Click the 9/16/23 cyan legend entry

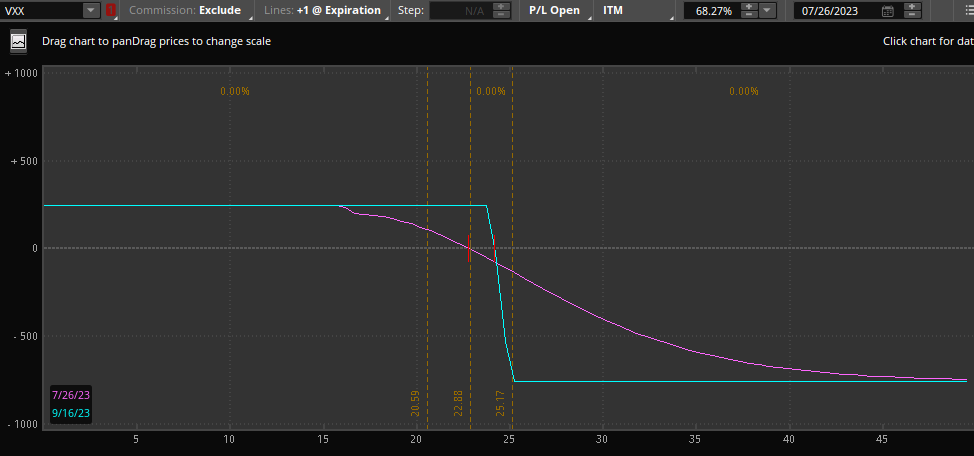[x=70, y=412]
